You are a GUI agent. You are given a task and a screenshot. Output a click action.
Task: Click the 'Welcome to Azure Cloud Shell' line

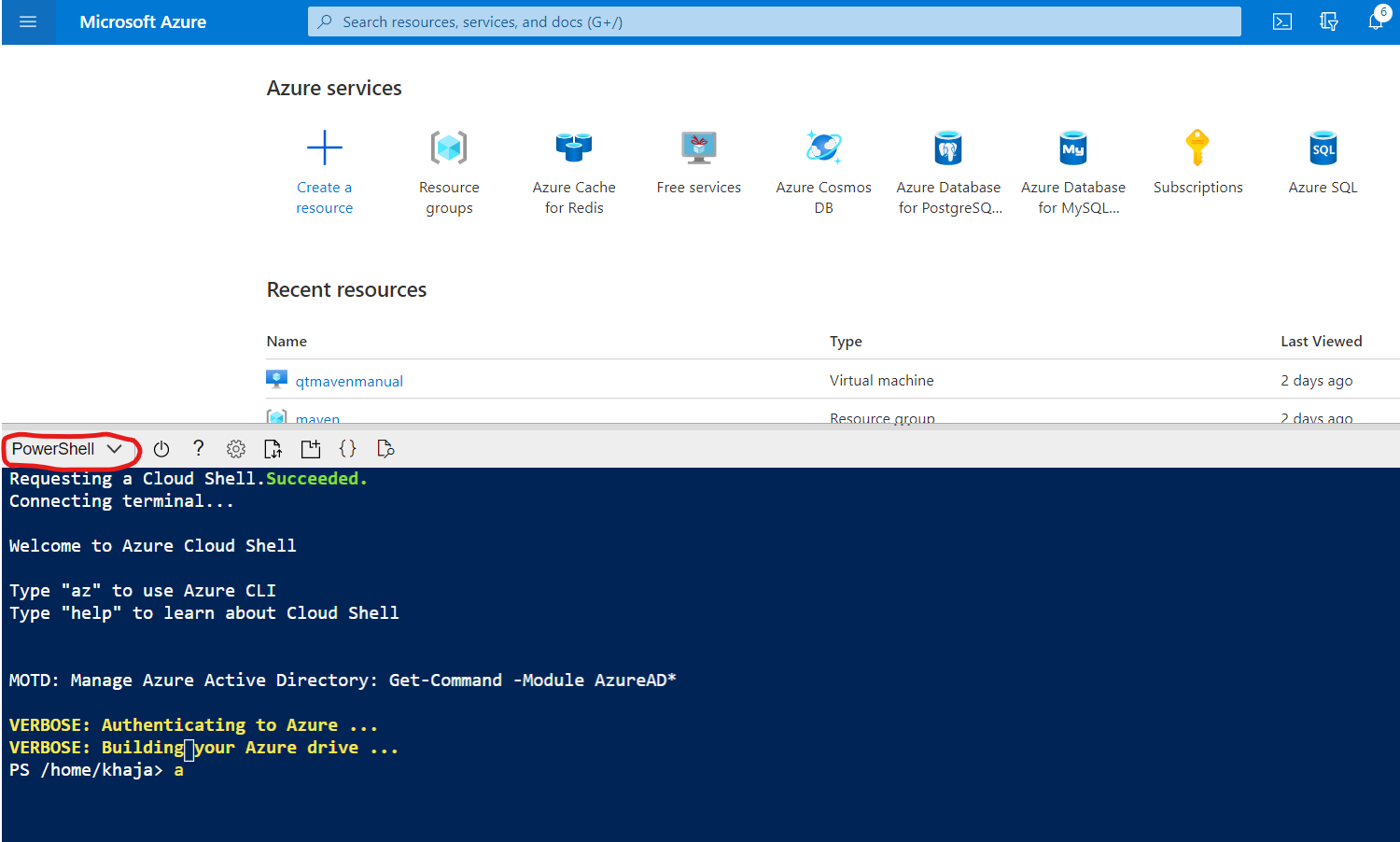point(153,546)
